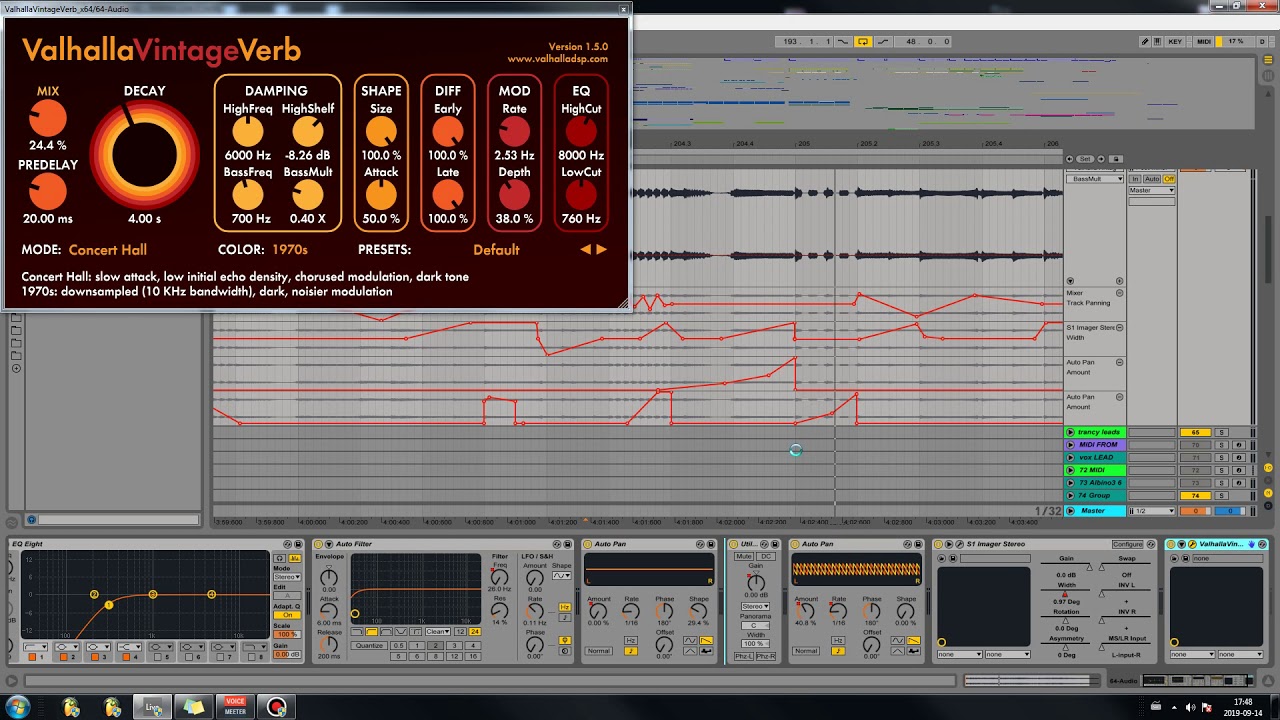Open Master 1/2 output chooser
1280x720 pixels.
tap(1152, 511)
